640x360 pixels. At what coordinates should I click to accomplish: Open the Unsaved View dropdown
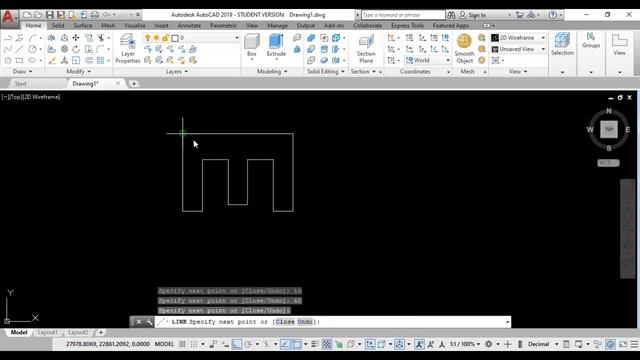tap(518, 49)
